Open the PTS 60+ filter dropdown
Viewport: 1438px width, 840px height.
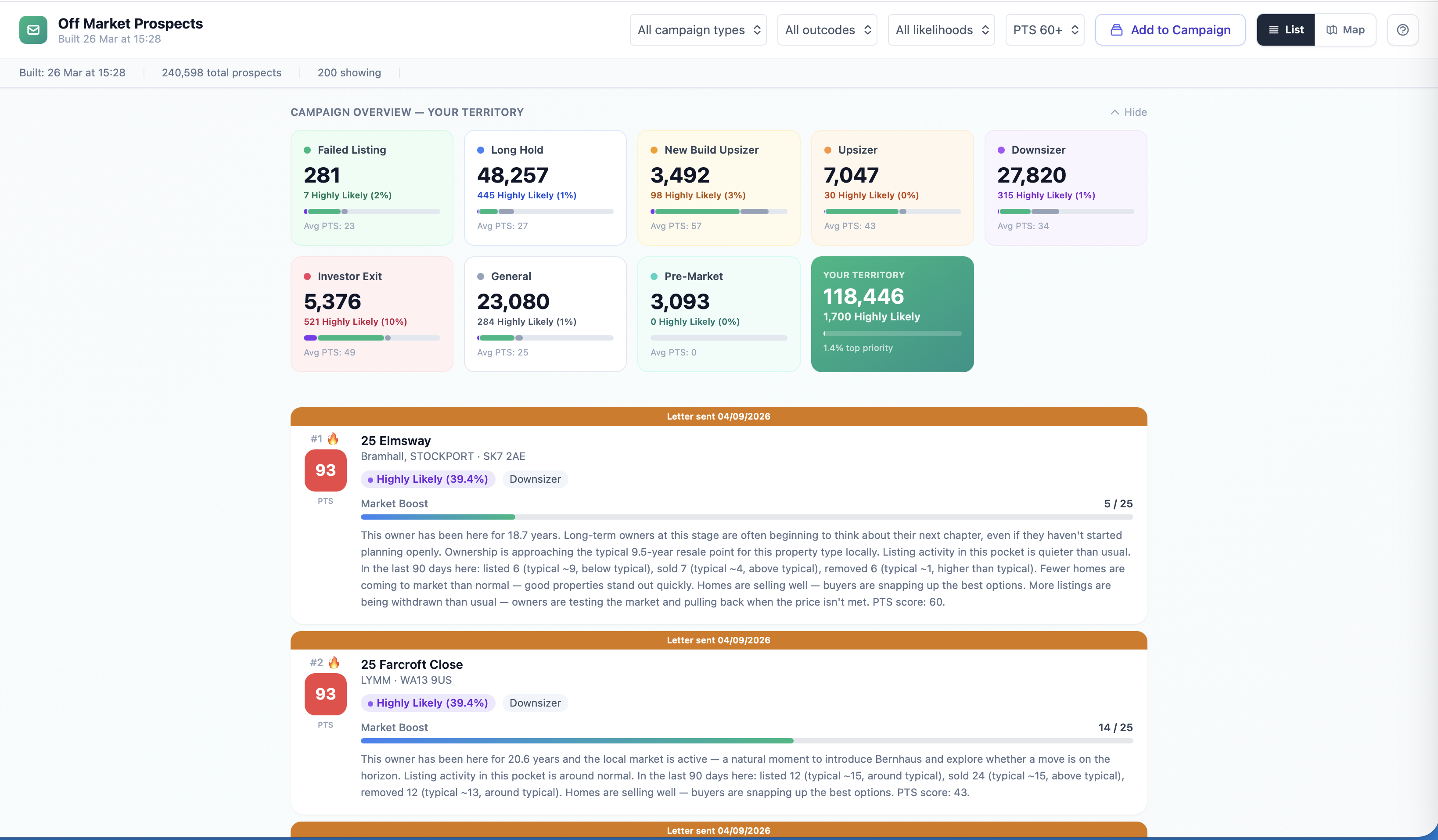(1044, 30)
